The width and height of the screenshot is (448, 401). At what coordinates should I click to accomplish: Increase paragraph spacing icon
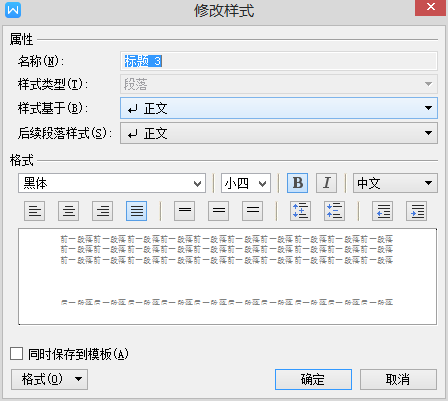301,211
